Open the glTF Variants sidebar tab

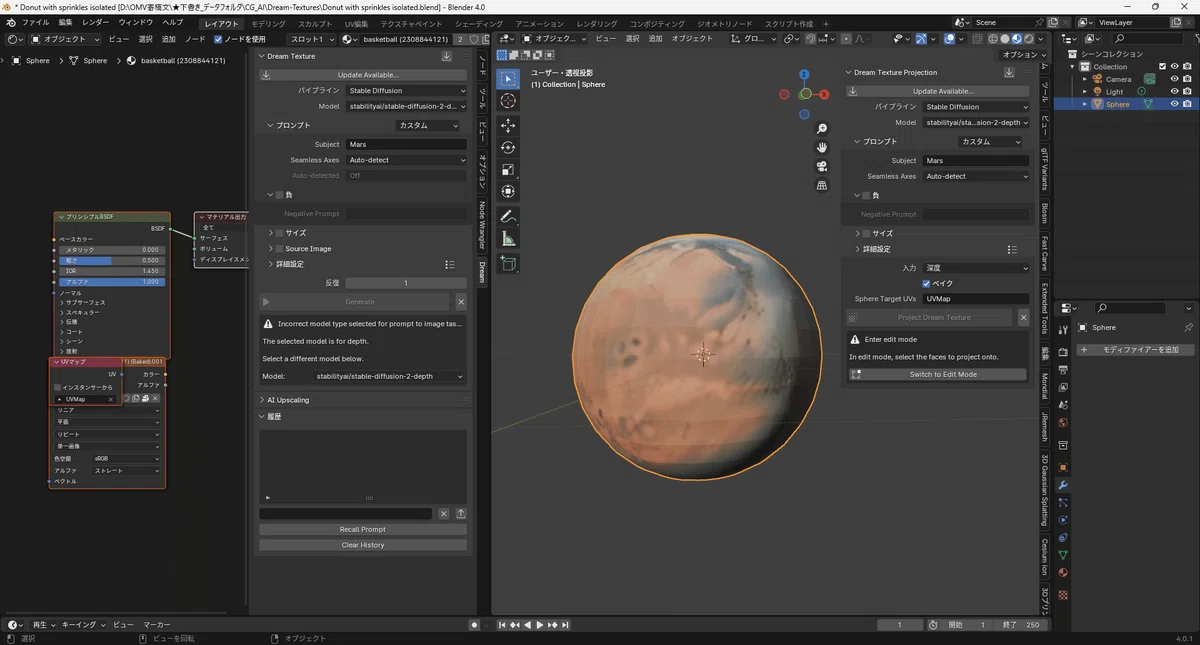[1044, 169]
